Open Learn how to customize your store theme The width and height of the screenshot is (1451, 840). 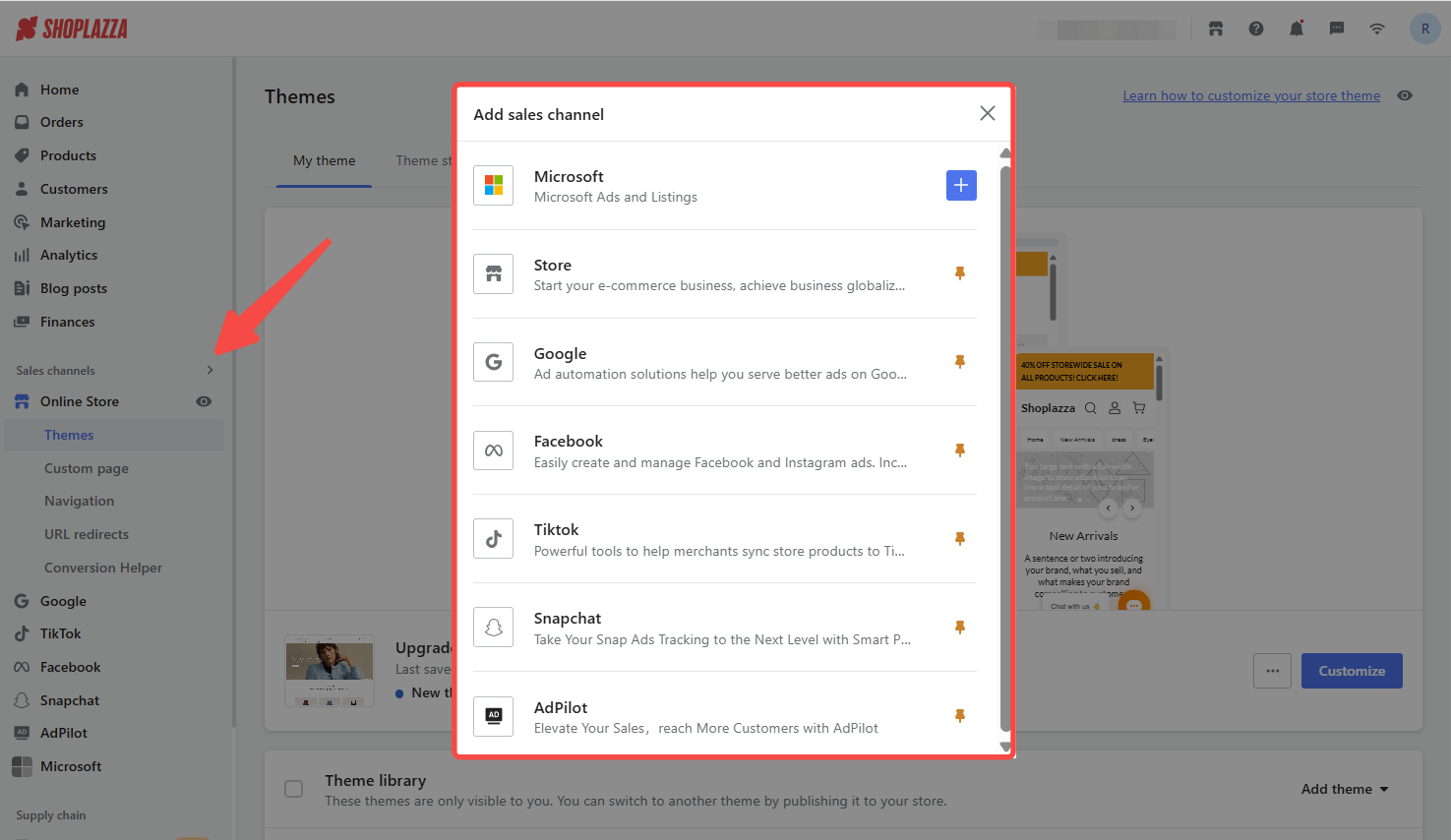pyautogui.click(x=1251, y=95)
